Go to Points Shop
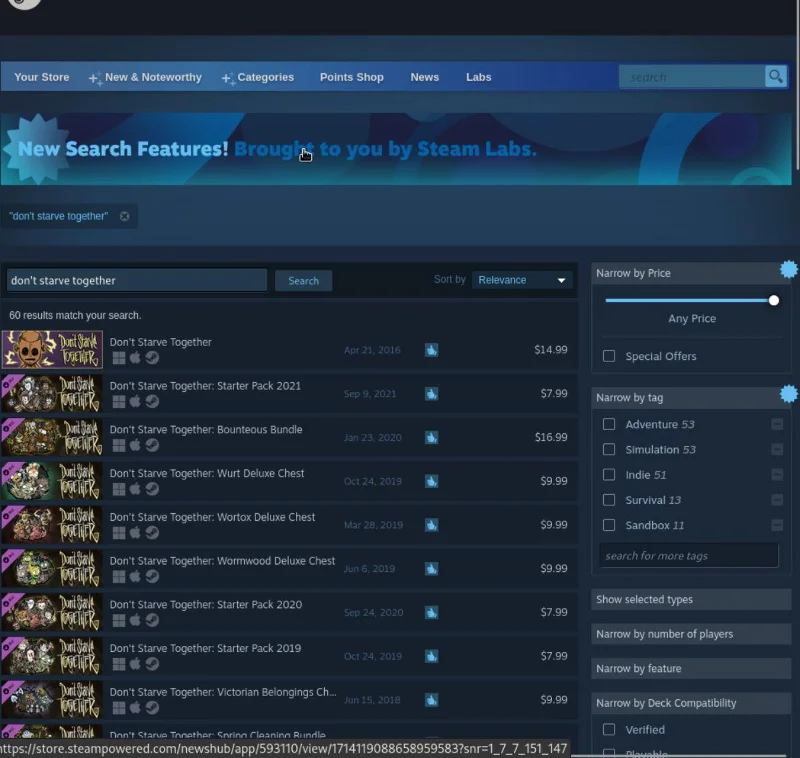The image size is (800, 758). coord(352,77)
